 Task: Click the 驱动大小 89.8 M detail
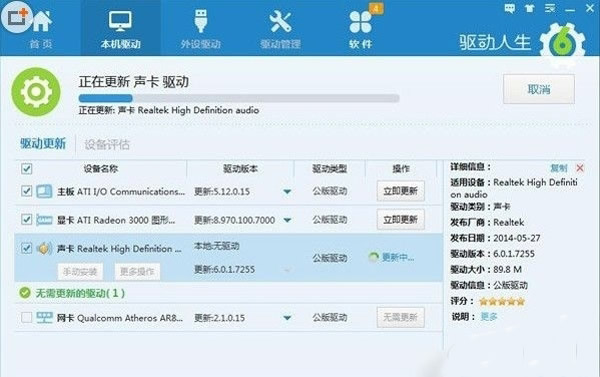[x=486, y=269]
